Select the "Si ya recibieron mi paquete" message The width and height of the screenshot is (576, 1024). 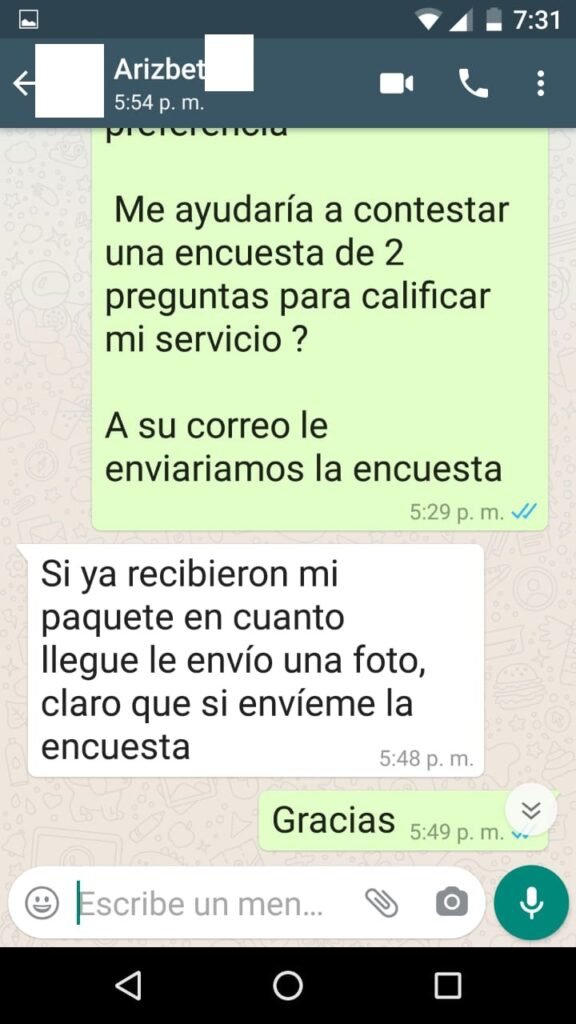(255, 660)
